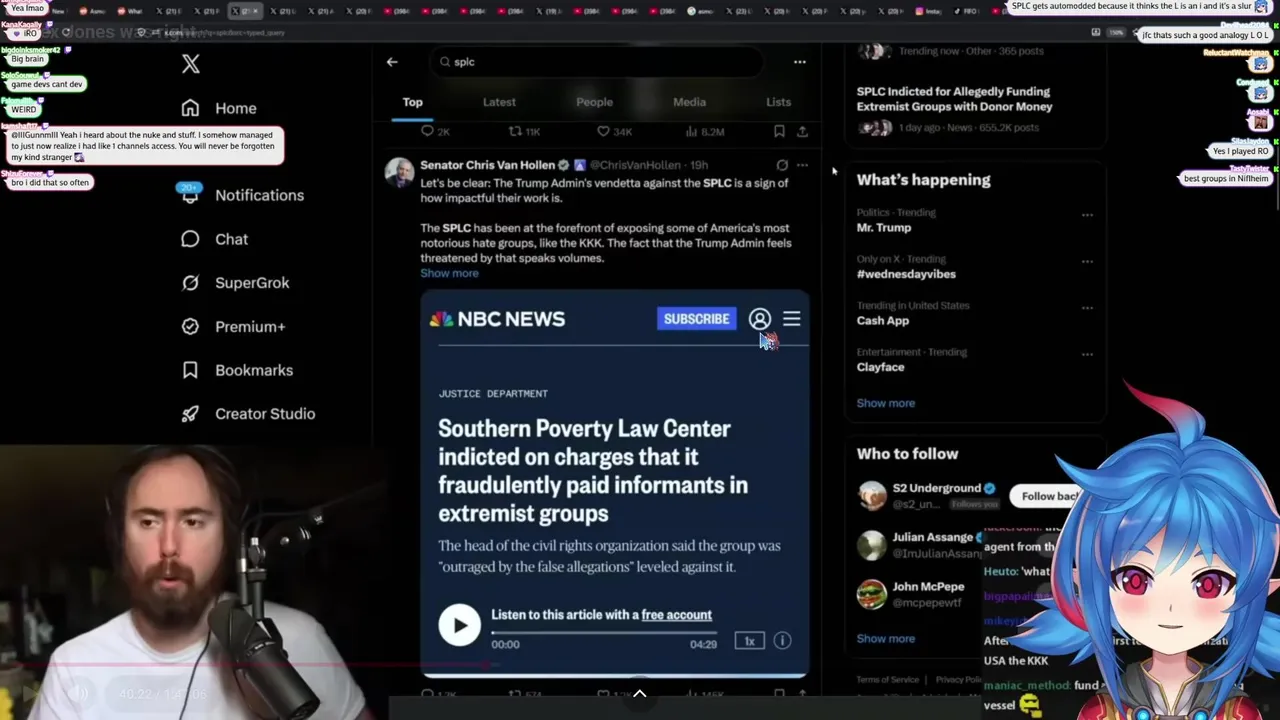1280x720 pixels.
Task: Bookmark the post with 34K likes
Action: click(x=779, y=131)
